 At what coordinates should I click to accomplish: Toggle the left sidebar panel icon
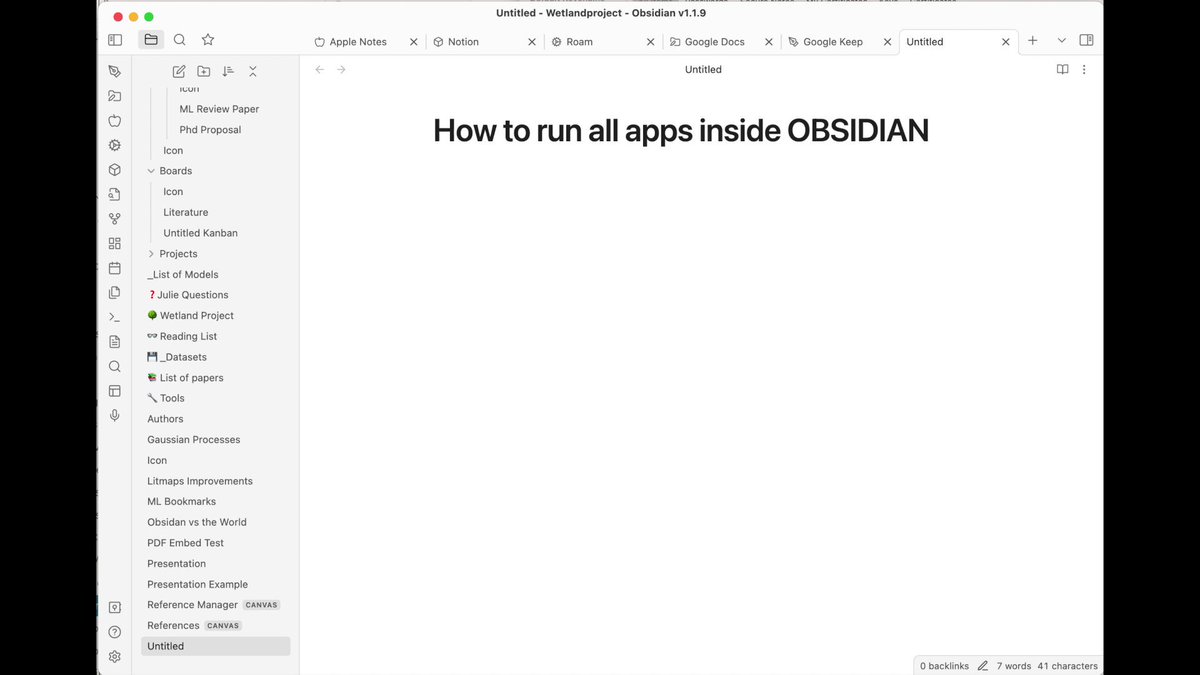pos(115,40)
